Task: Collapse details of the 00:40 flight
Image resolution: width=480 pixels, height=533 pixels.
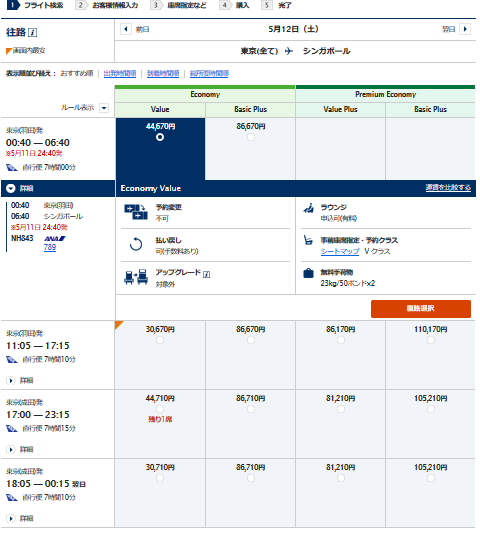Action: click(x=11, y=188)
